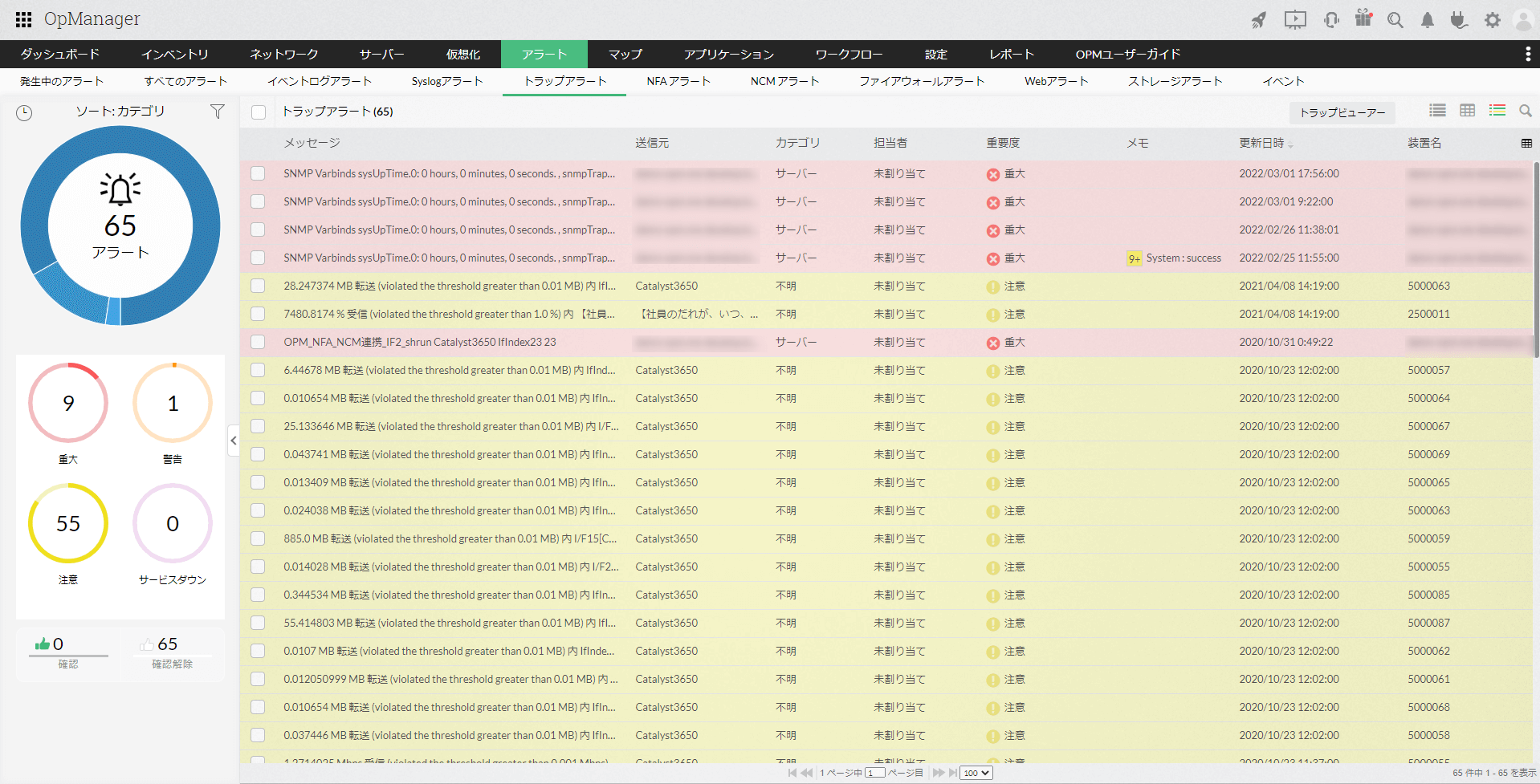
Task: Open the ellipsis overflow menu in navigation
Action: point(1527,54)
